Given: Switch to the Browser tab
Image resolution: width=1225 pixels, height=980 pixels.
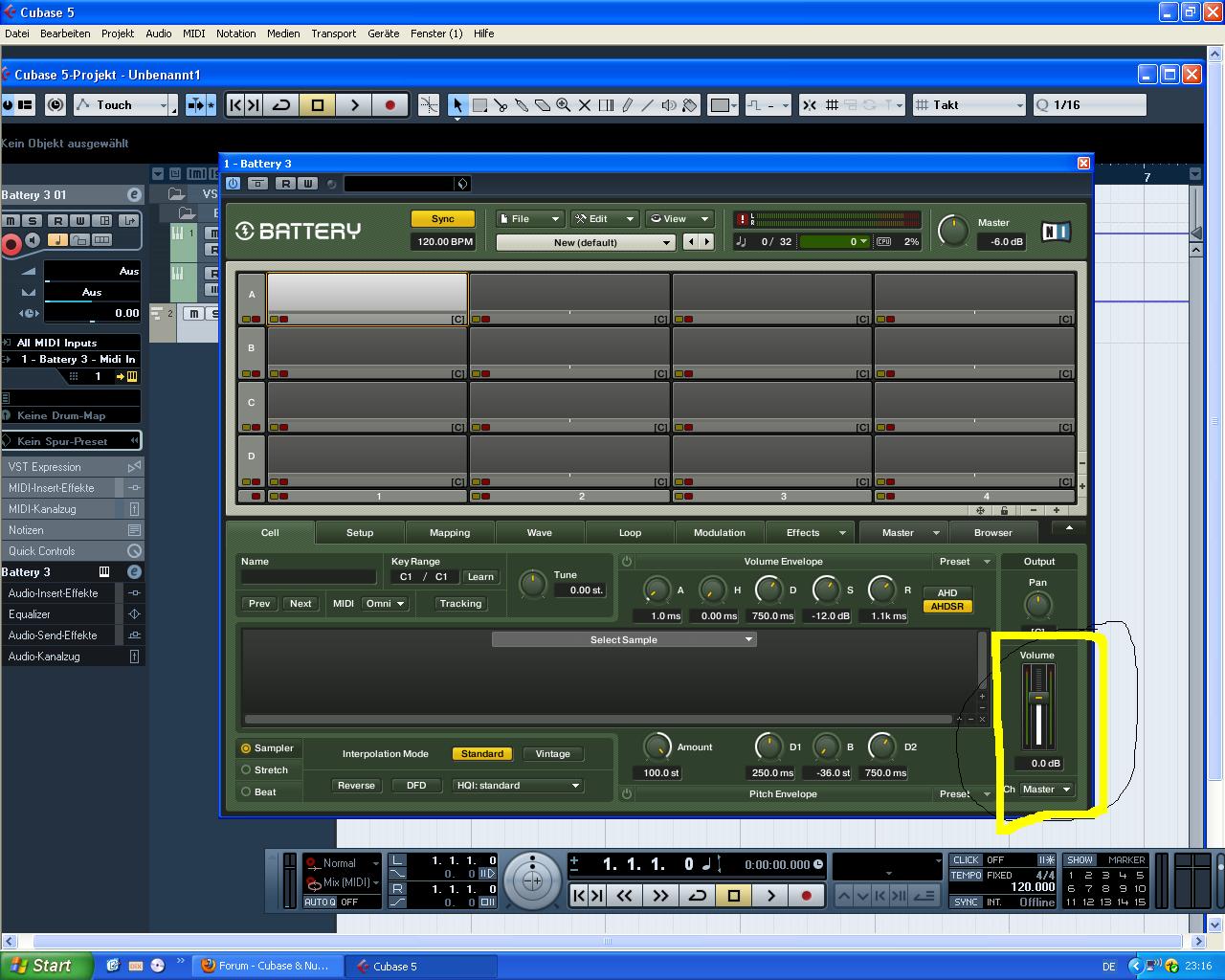Looking at the screenshot, I should click(x=993, y=533).
